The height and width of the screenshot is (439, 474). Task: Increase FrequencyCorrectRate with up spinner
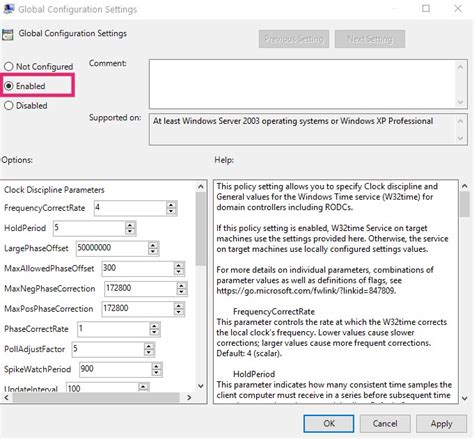pos(171,205)
